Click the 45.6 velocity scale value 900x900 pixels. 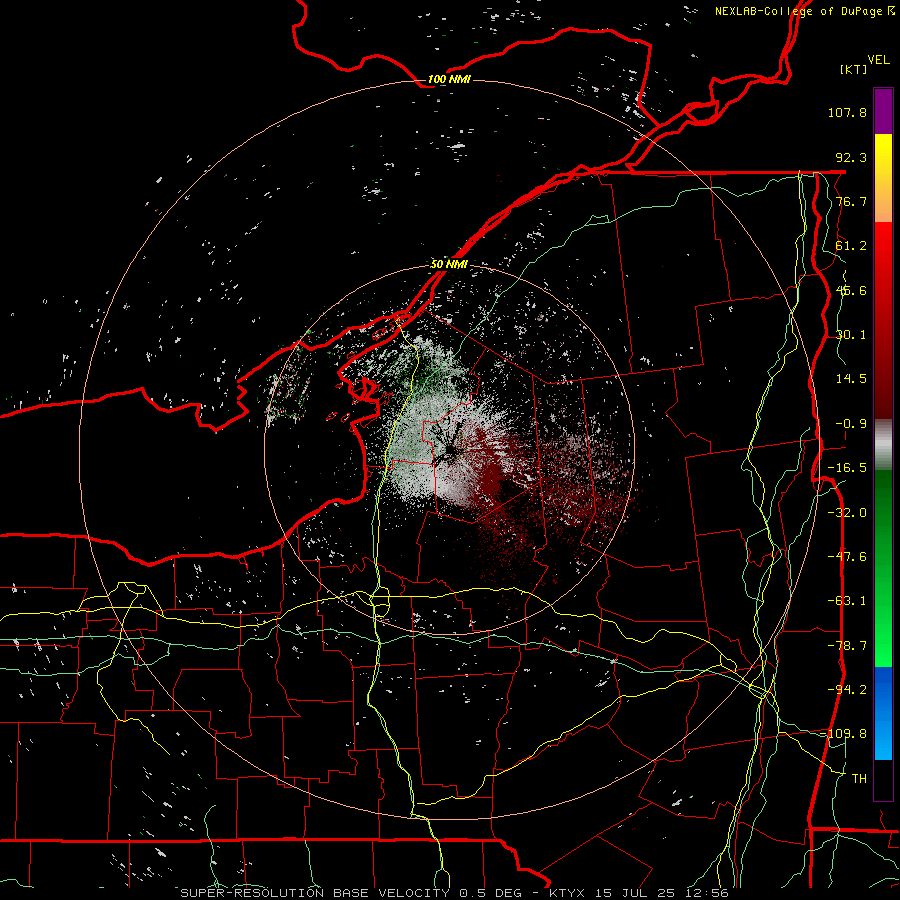coord(851,290)
